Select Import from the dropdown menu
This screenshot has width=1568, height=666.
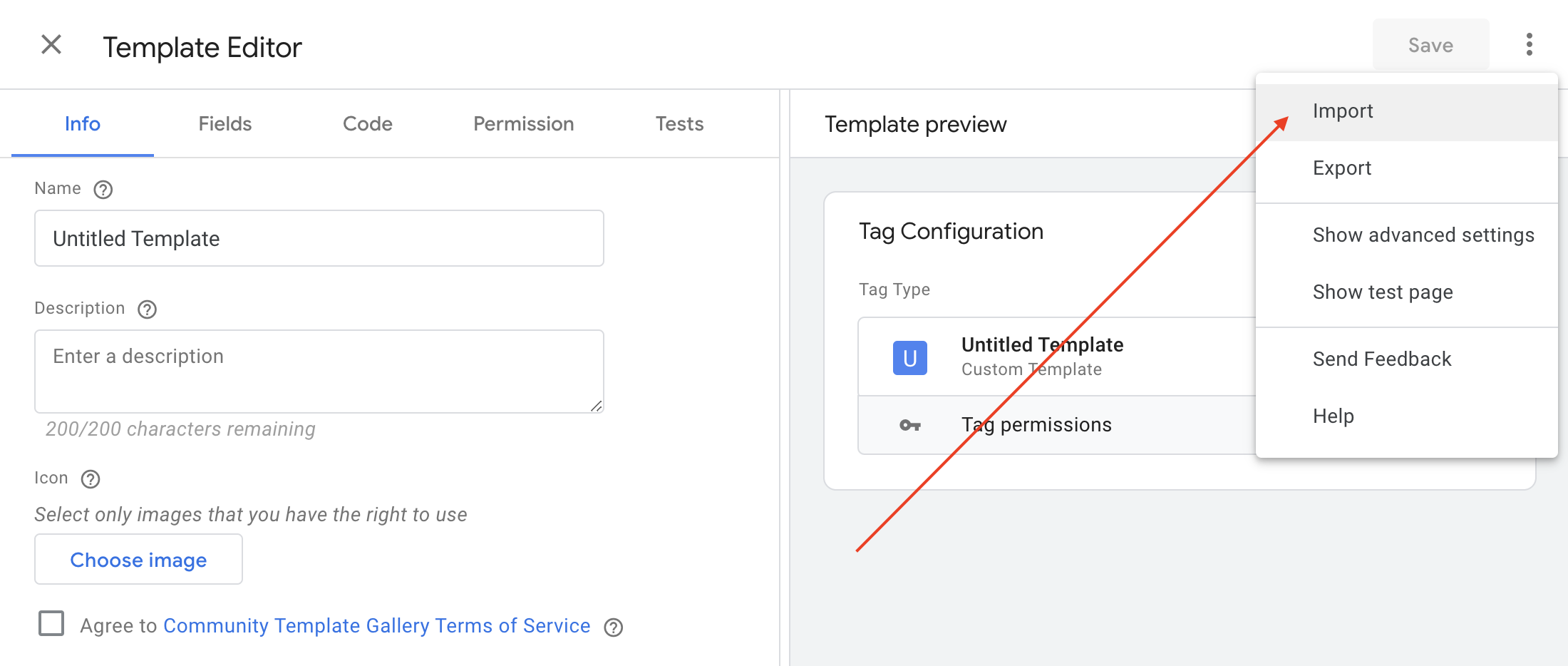(1343, 111)
